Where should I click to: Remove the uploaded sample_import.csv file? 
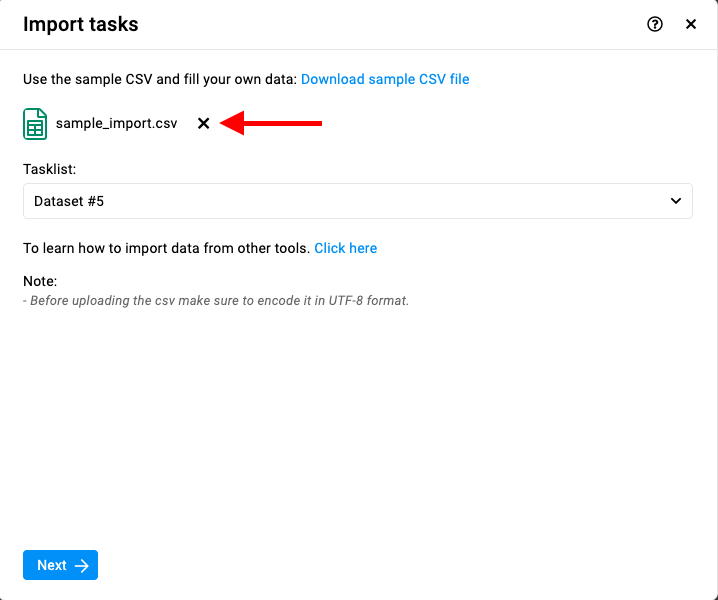(x=203, y=123)
